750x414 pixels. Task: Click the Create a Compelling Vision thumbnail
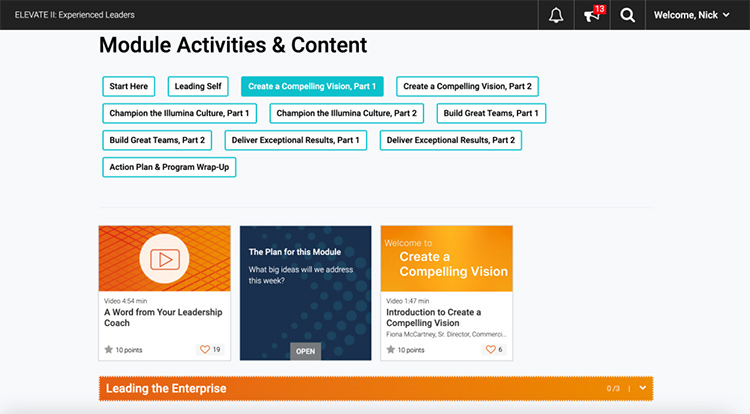(446, 259)
